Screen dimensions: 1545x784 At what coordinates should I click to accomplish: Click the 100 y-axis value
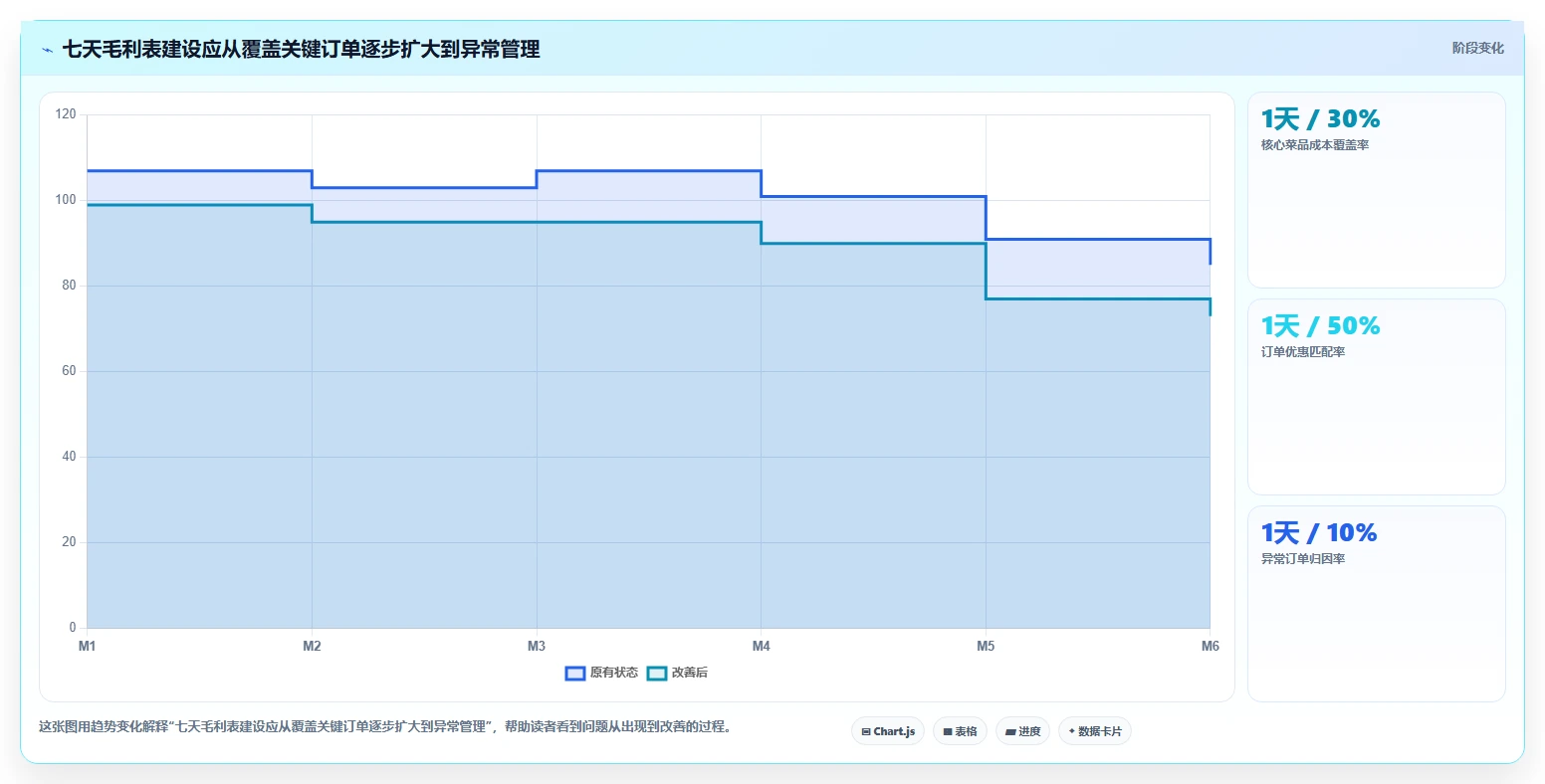pos(66,200)
